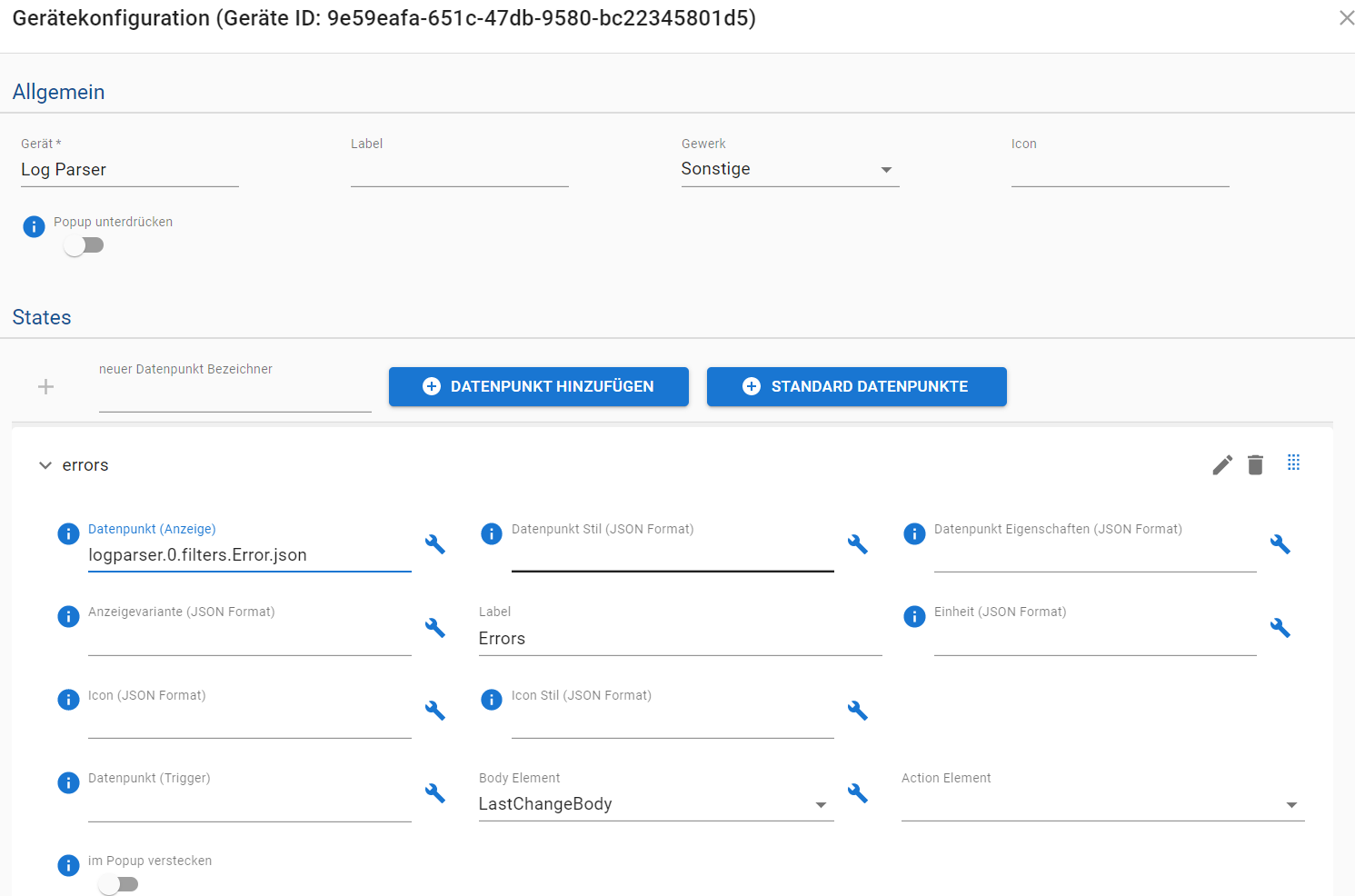
Task: Show info for Einheit (JSON Format)
Action: coord(914,617)
